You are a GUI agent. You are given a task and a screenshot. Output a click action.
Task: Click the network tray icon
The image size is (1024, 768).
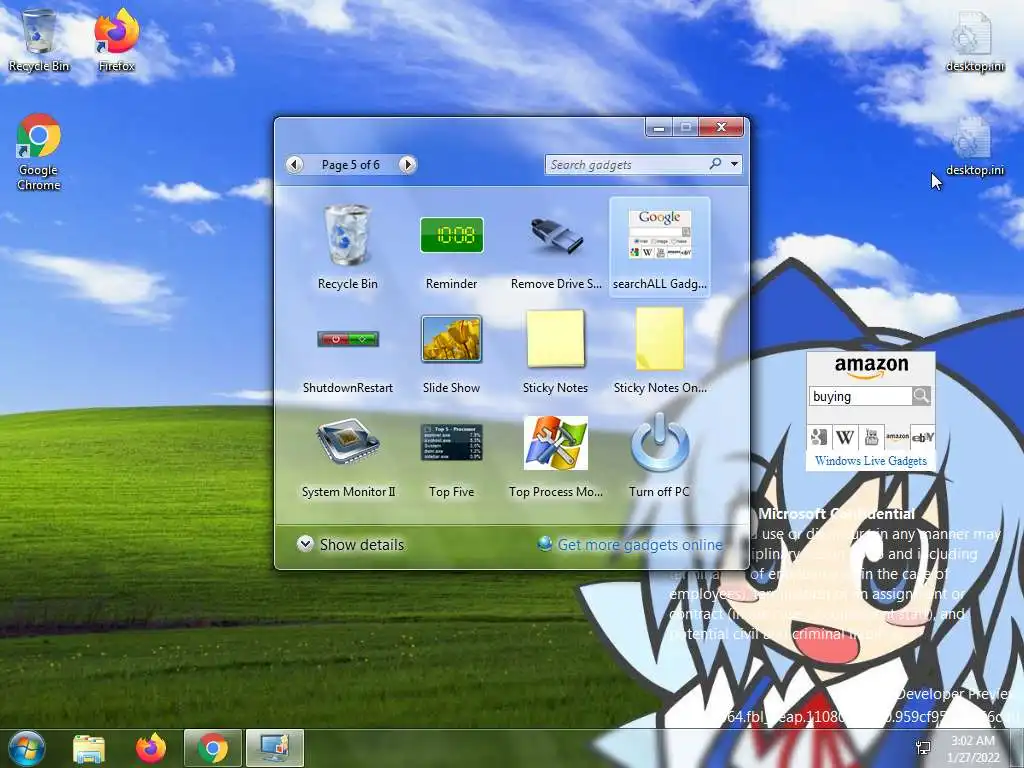click(923, 748)
